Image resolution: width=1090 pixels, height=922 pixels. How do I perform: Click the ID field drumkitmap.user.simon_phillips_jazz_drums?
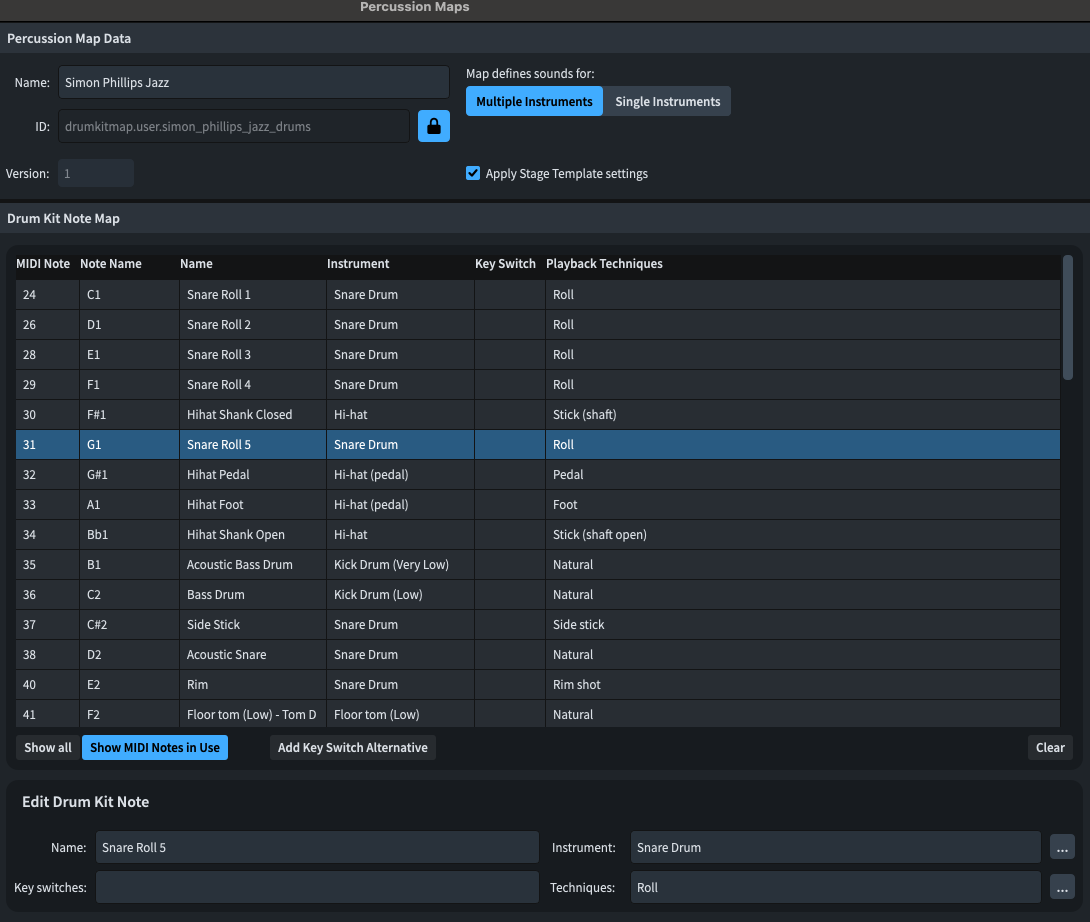234,127
